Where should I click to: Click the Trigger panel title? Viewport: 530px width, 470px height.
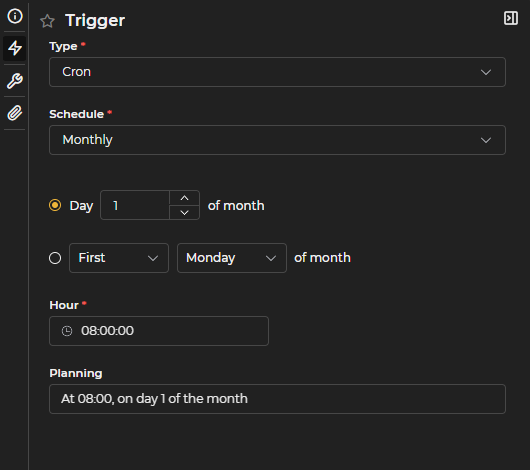coord(95,20)
